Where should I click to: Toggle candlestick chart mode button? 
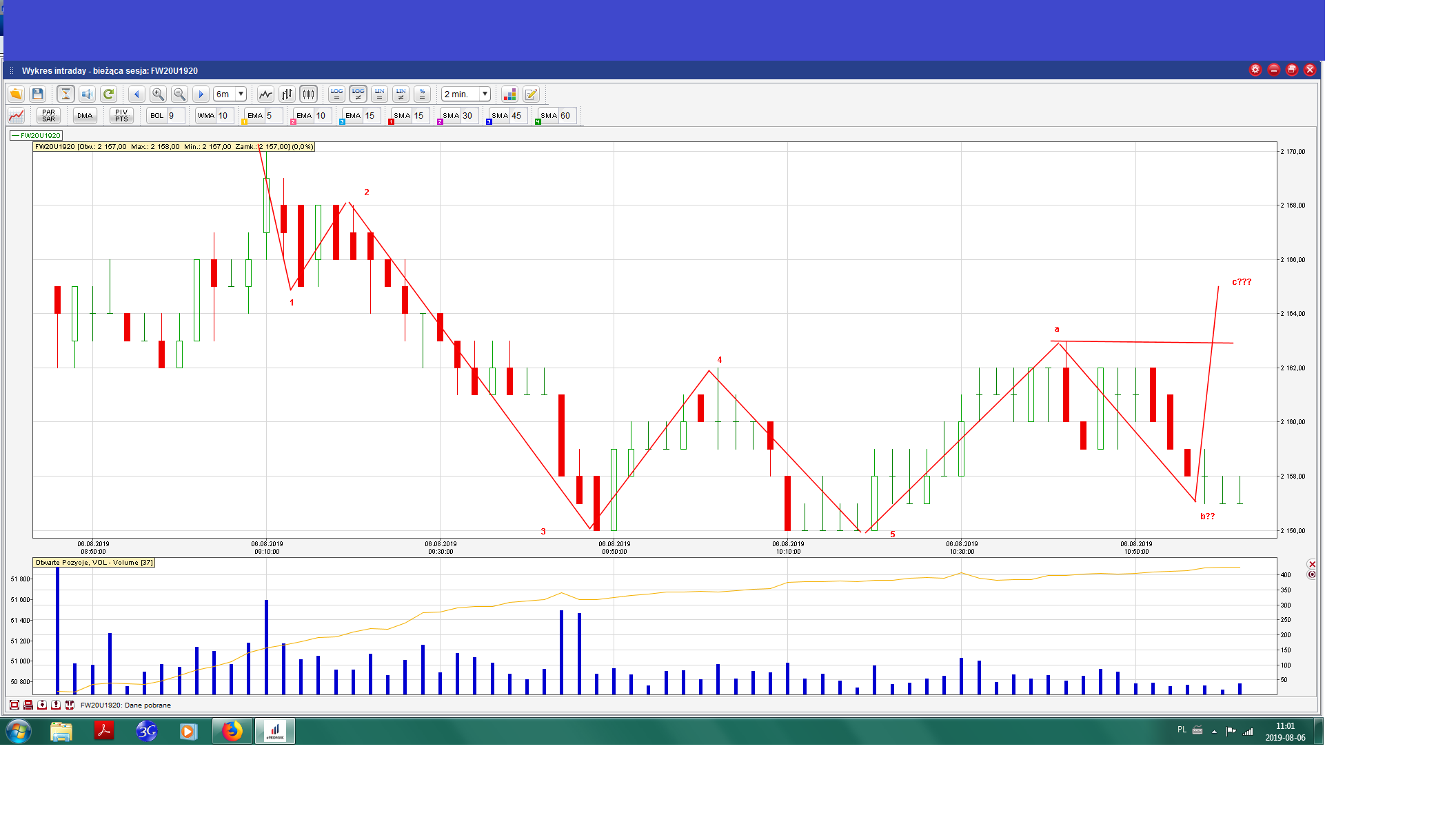308,94
